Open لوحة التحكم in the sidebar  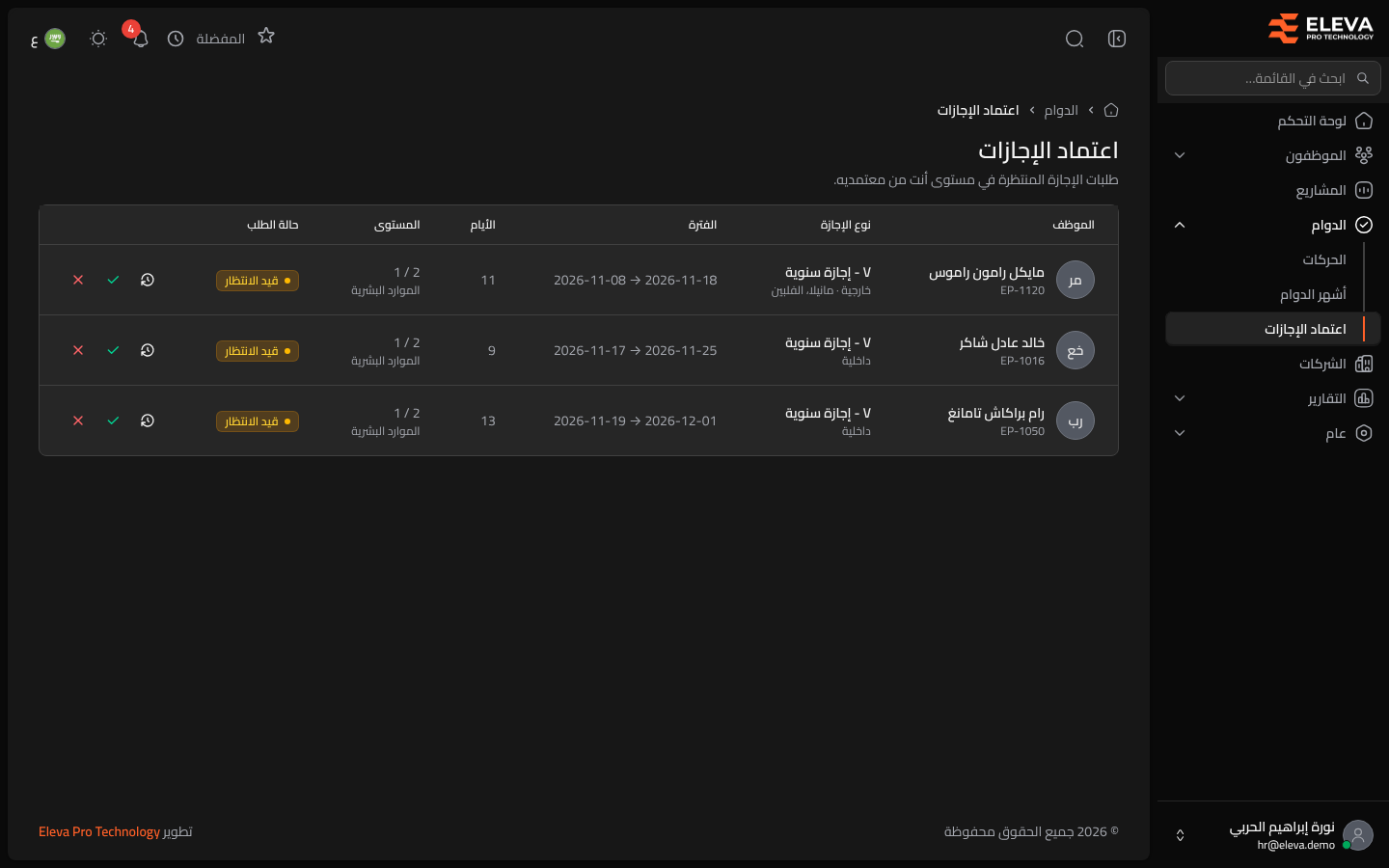[1273, 121]
